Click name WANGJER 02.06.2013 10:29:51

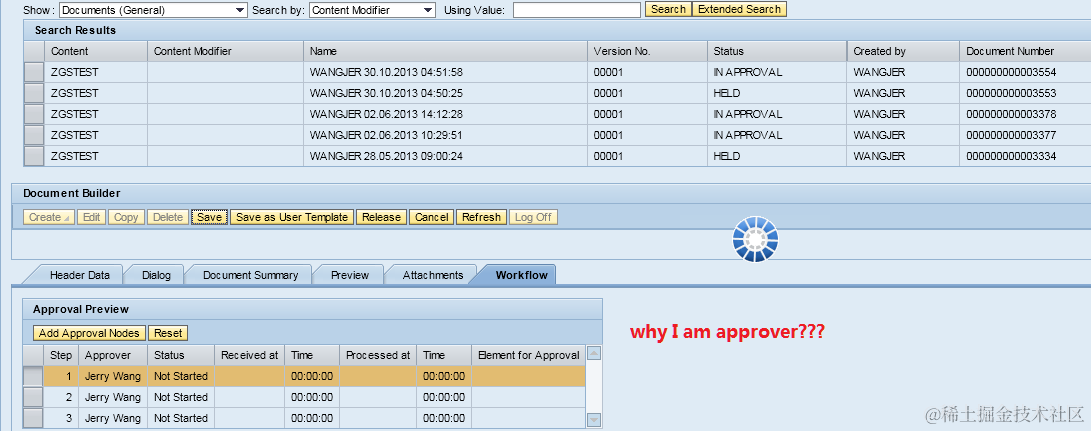pos(386,135)
